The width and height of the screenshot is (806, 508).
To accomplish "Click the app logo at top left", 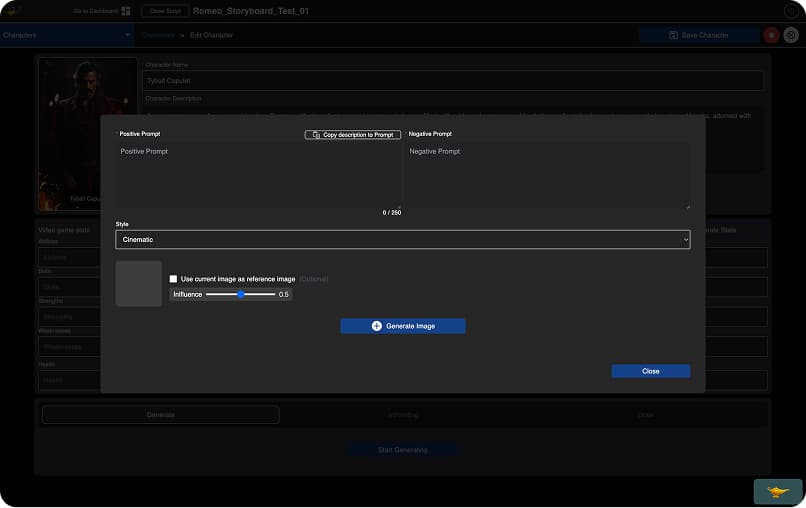I will point(11,11).
